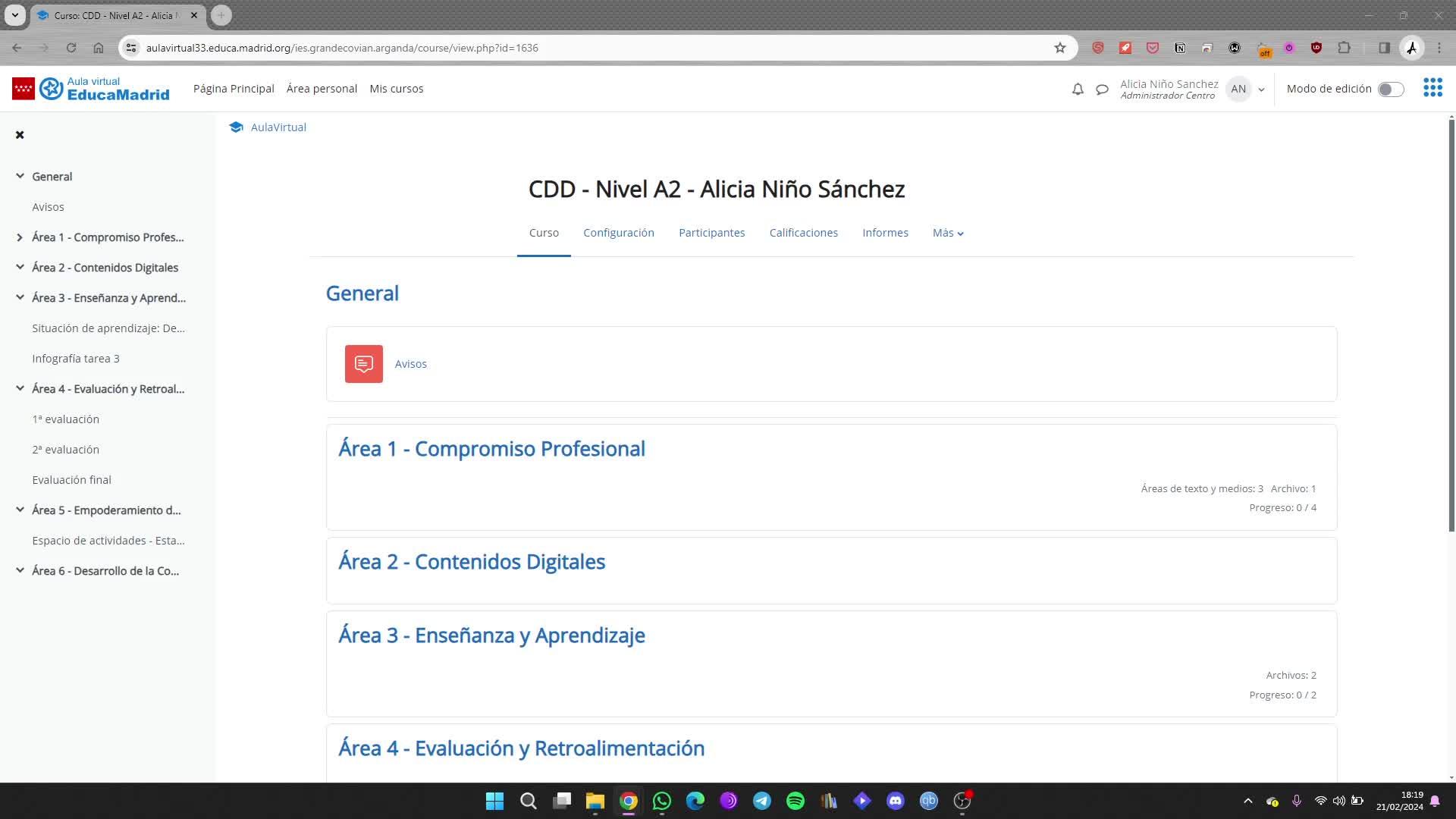Go to Mis cursos in top navigation
This screenshot has width=1456, height=819.
click(x=396, y=89)
